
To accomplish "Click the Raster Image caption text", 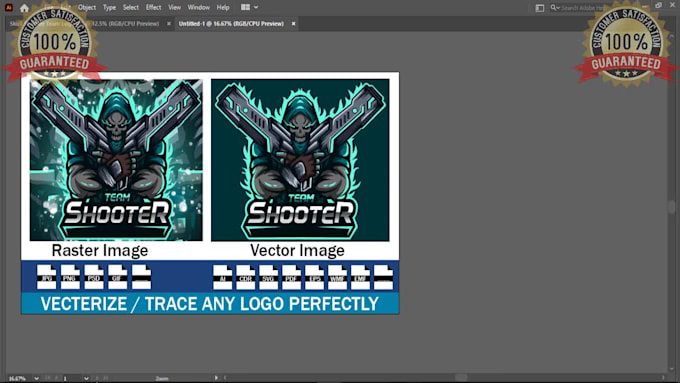I will click(x=100, y=250).
